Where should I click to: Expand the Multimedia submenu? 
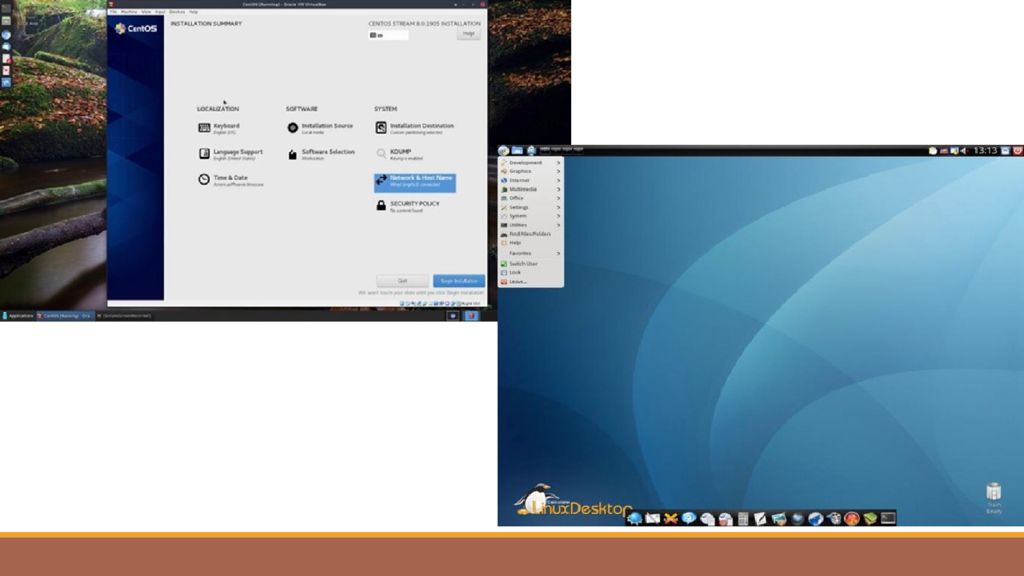click(x=530, y=189)
